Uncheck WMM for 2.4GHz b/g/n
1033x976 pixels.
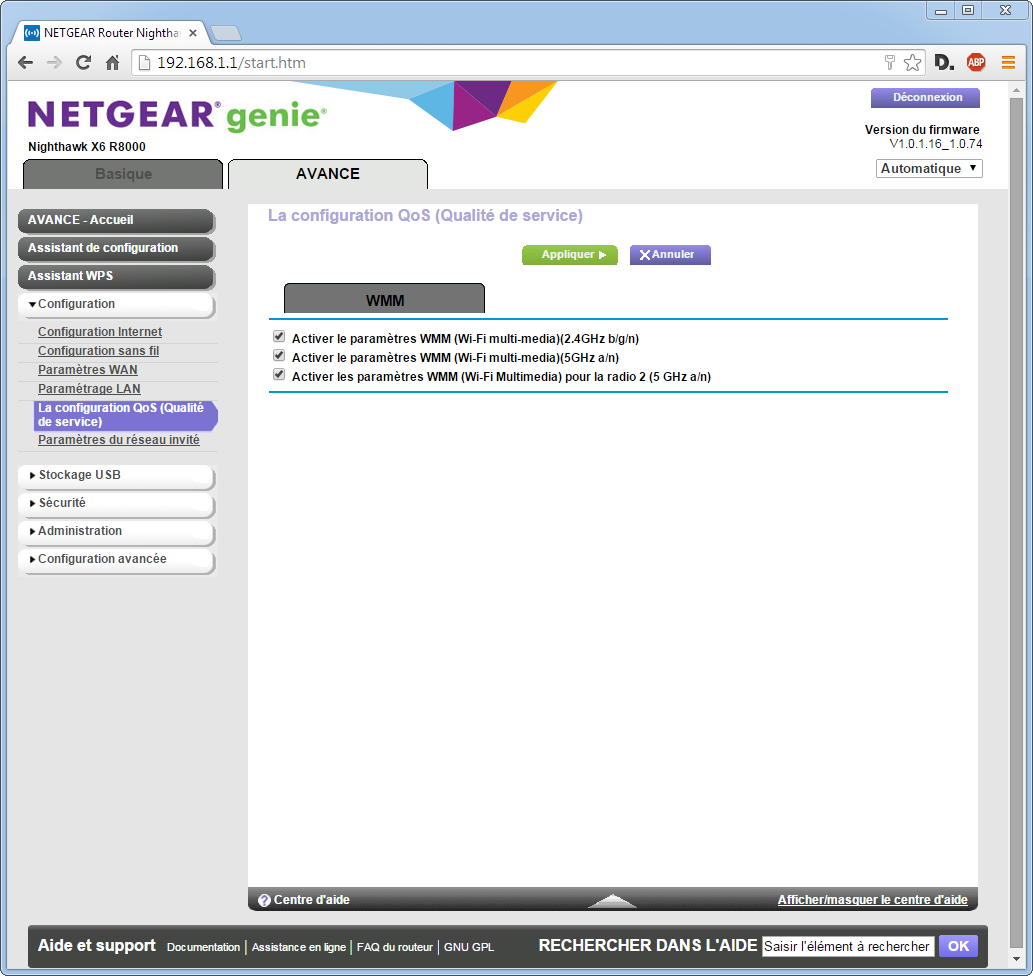(x=279, y=338)
